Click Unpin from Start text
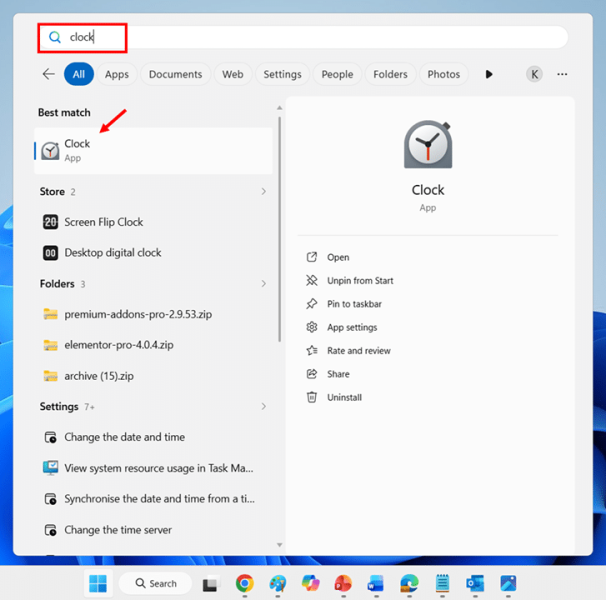The width and height of the screenshot is (606, 600). click(x=360, y=280)
